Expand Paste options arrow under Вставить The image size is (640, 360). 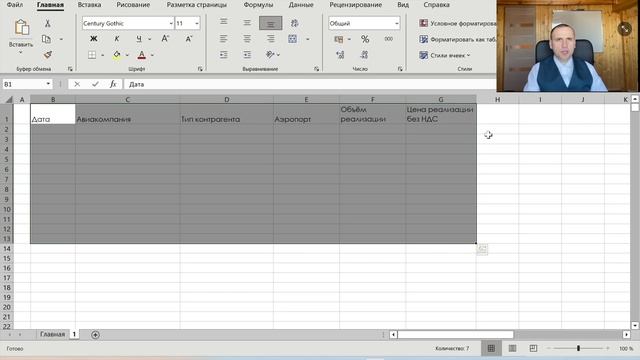click(x=21, y=53)
